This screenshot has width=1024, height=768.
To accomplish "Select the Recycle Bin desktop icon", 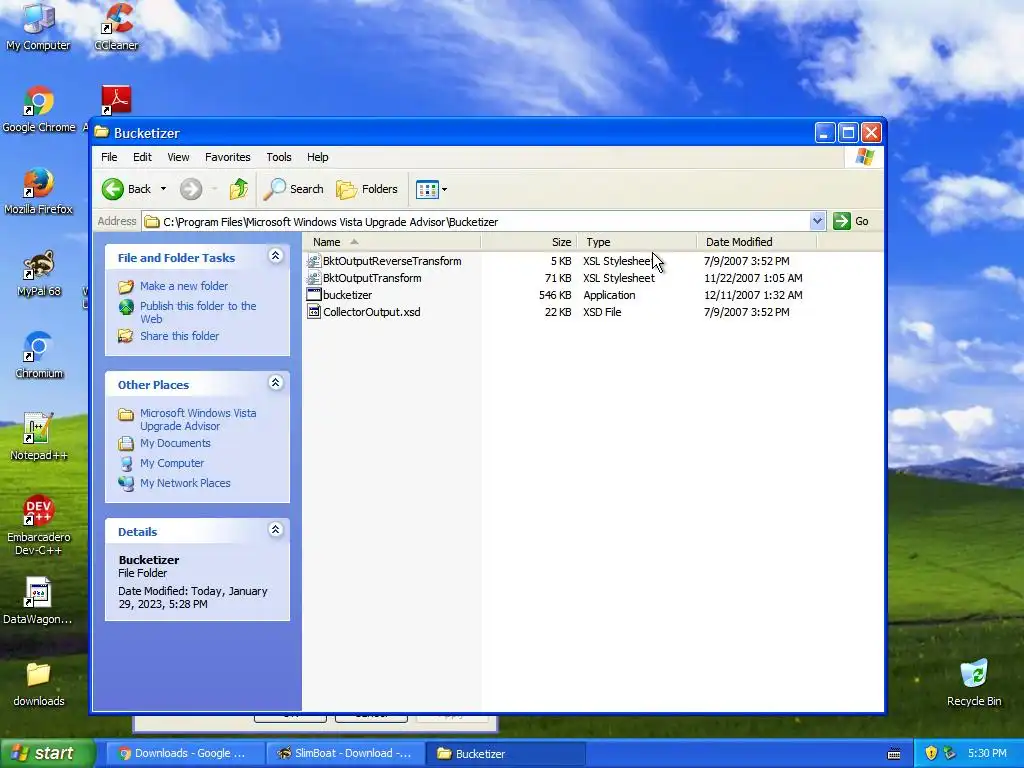I will pos(974,683).
